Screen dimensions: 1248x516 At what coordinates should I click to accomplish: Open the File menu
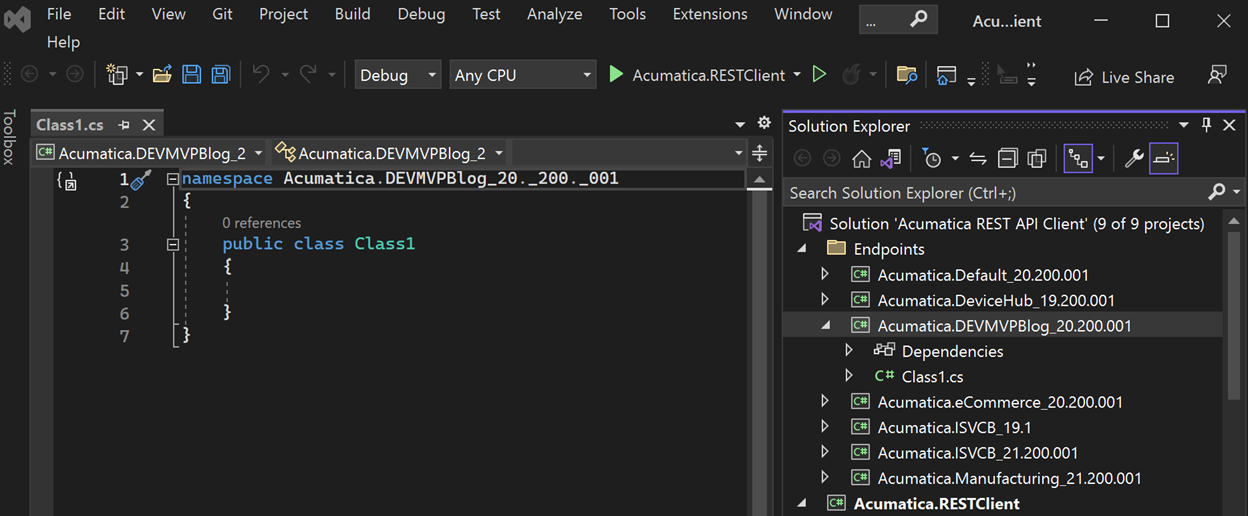click(x=59, y=14)
